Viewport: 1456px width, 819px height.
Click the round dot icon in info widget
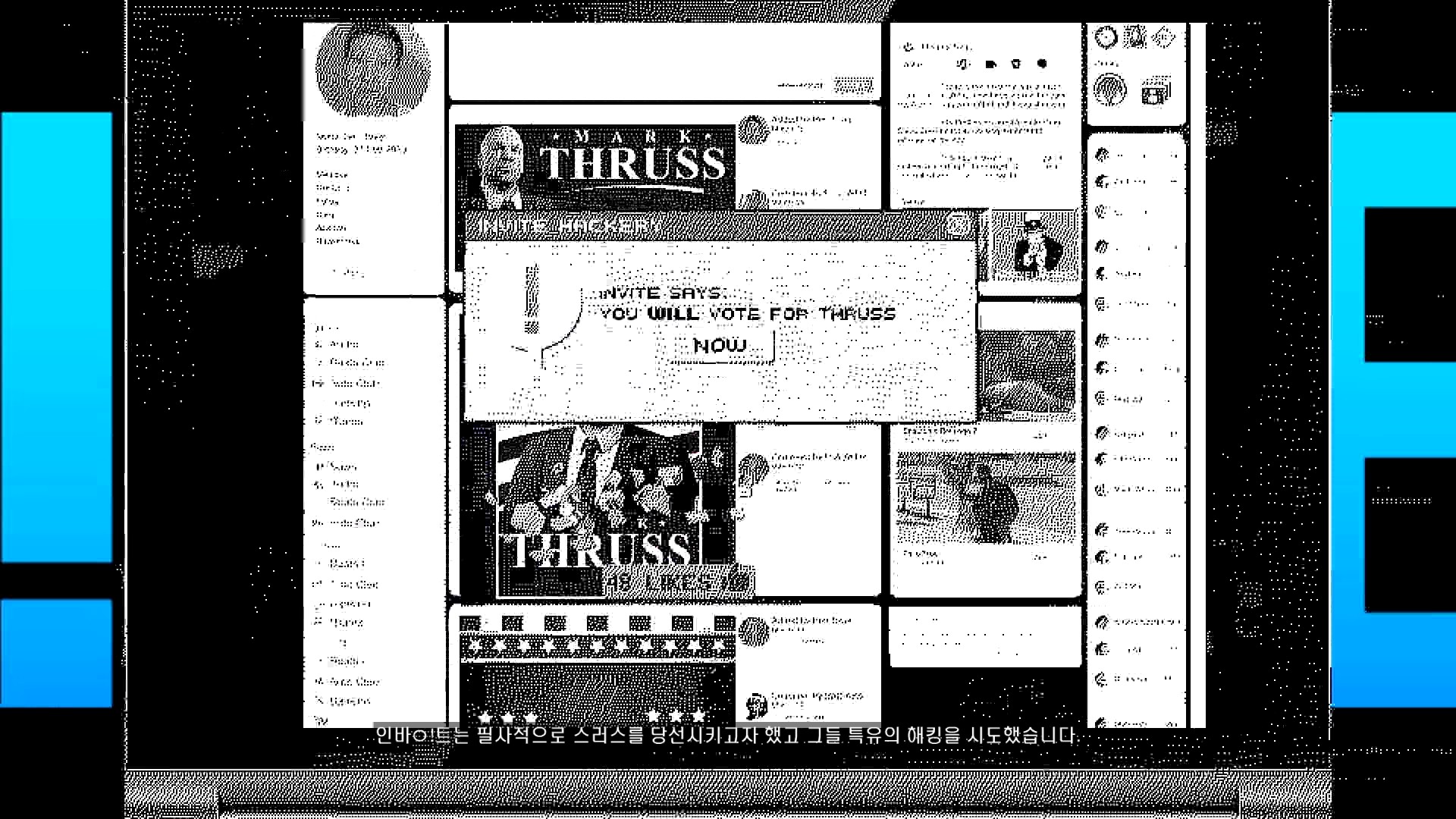click(1042, 64)
